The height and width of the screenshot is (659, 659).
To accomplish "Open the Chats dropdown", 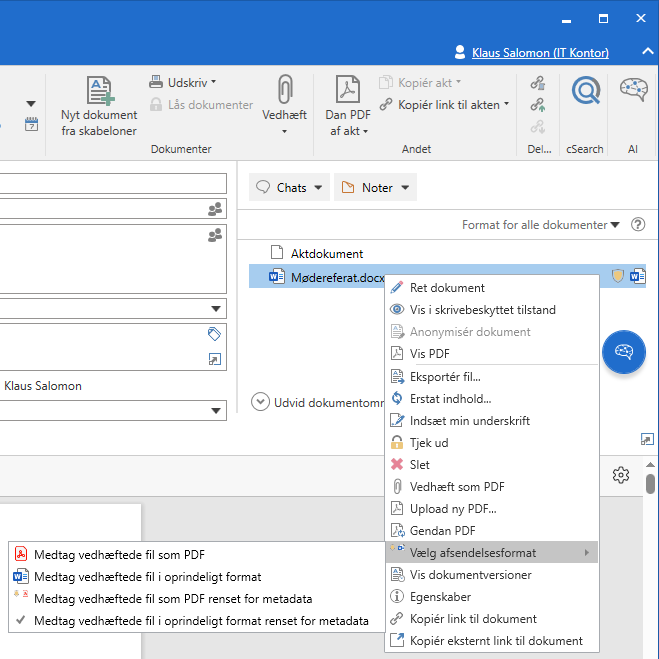I will [290, 187].
